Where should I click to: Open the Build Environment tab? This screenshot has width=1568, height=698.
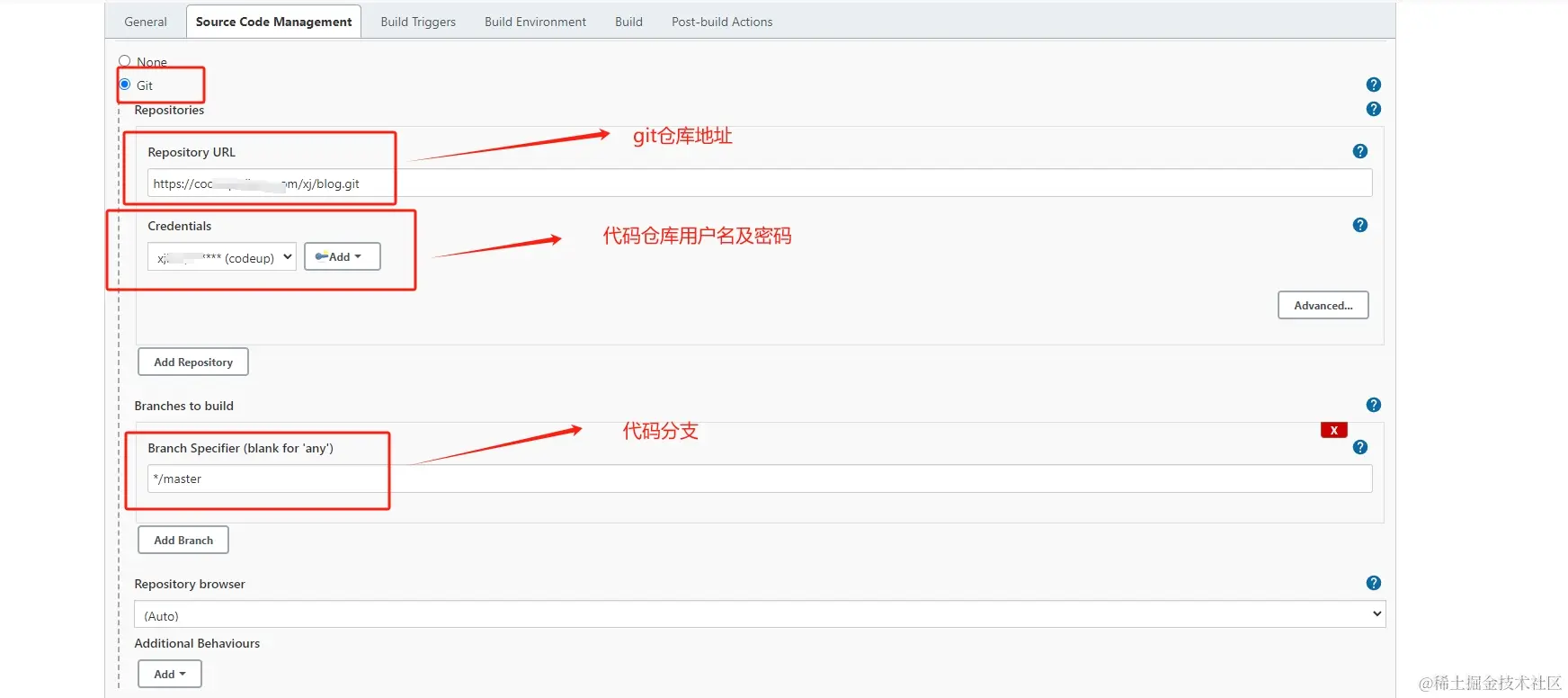pyautogui.click(x=535, y=22)
